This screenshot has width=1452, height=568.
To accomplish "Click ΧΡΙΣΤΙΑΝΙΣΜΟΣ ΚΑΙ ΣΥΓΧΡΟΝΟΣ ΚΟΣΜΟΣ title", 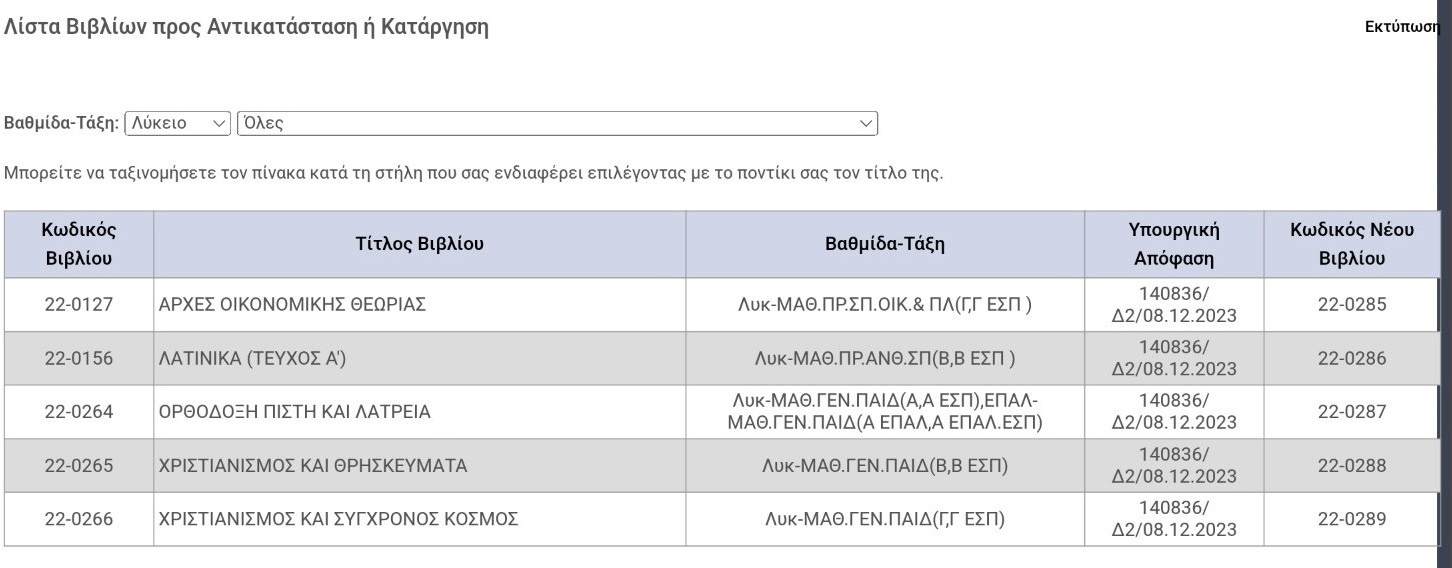I will click(x=338, y=519).
